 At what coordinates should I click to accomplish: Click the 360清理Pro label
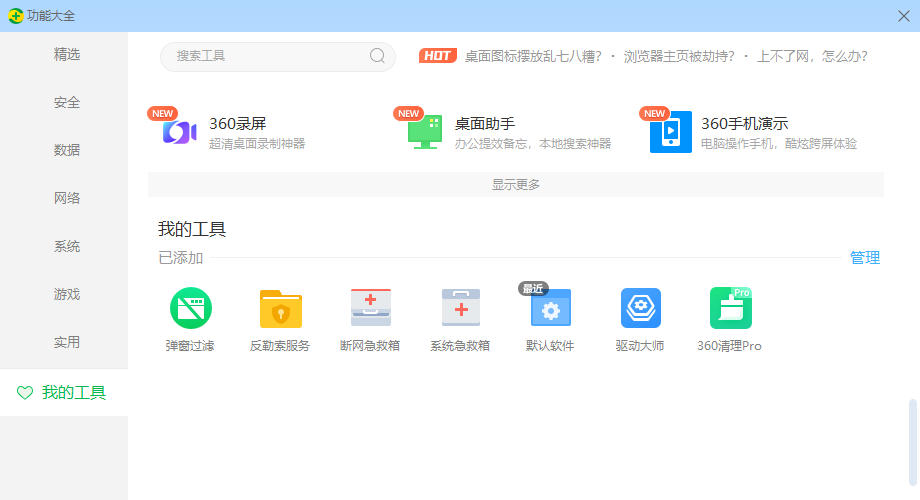tap(729, 346)
